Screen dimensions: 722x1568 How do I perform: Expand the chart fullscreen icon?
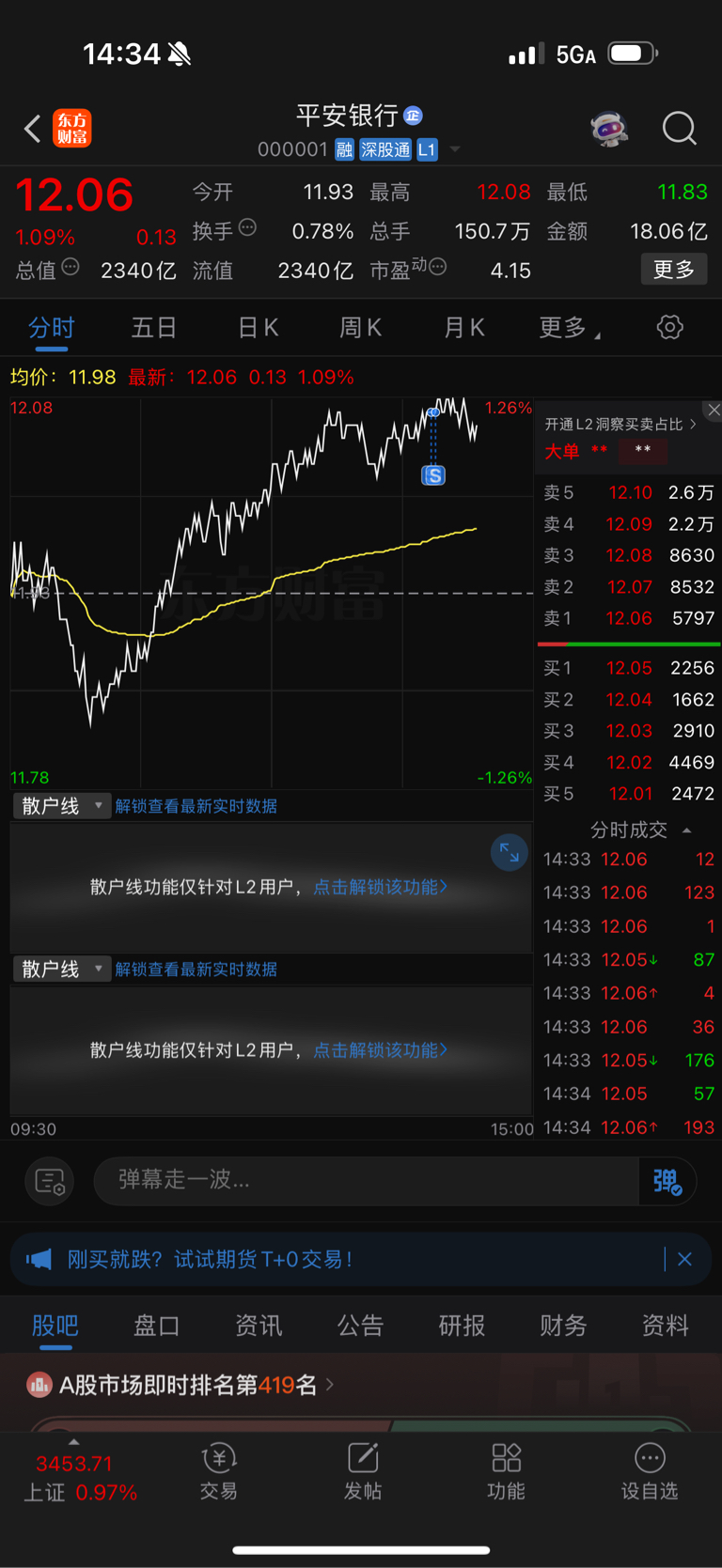pos(509,853)
